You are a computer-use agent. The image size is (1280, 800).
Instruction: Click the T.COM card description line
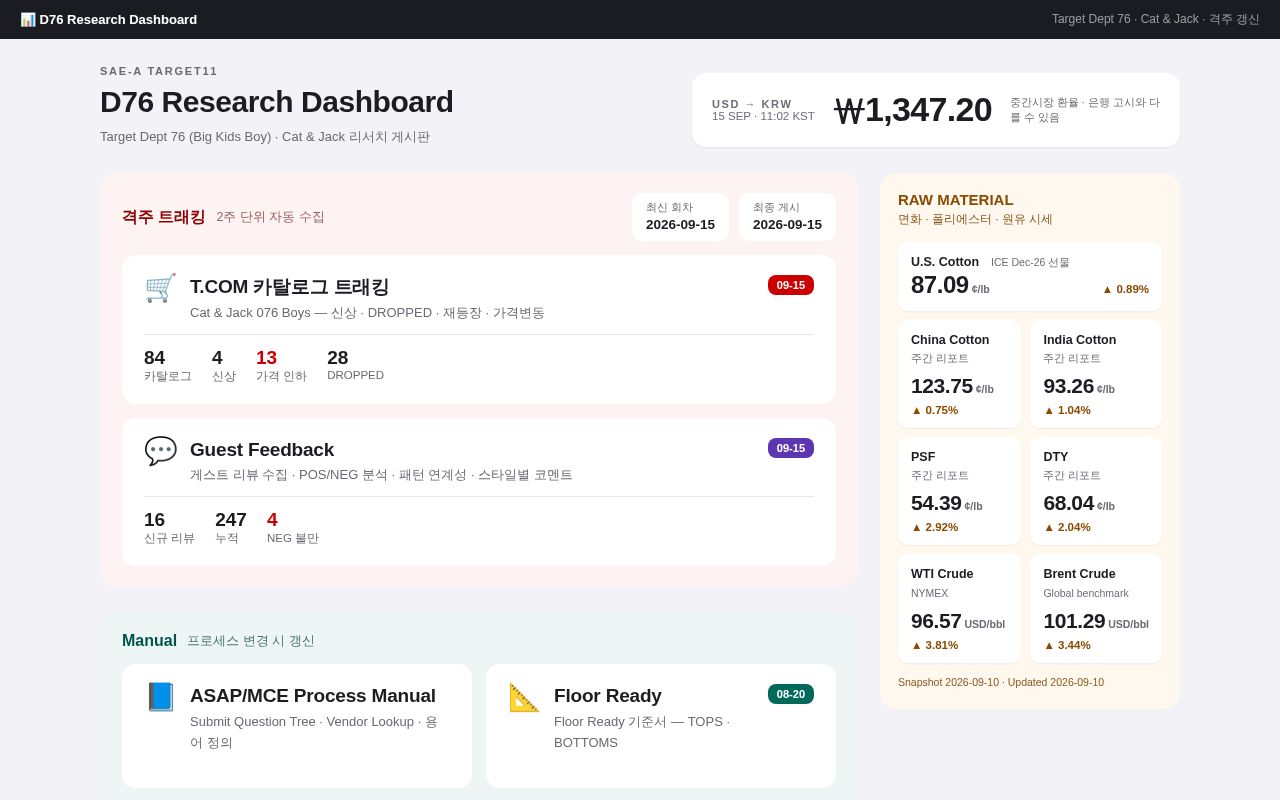pos(367,313)
